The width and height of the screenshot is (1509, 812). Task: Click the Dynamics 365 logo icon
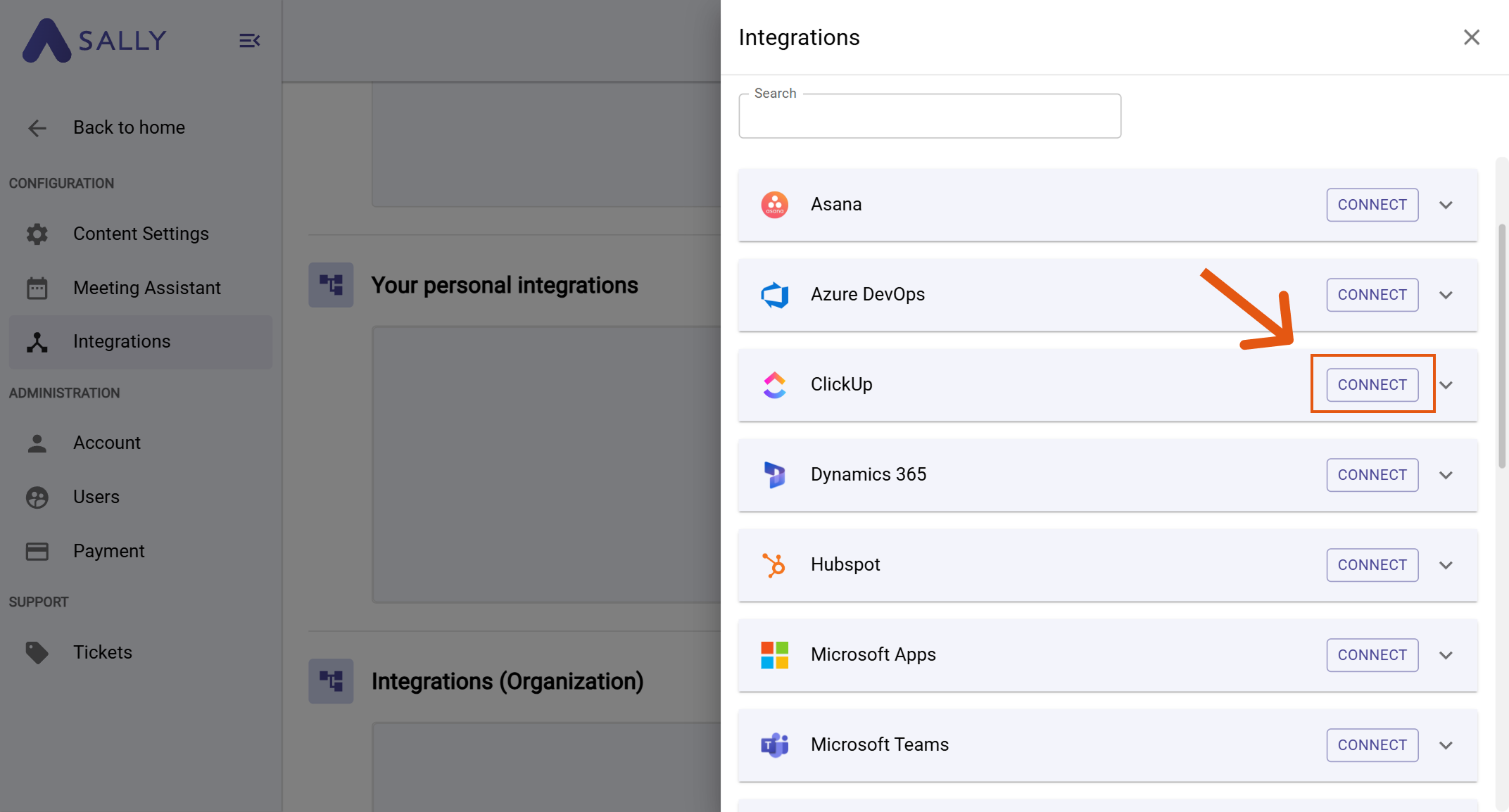coord(775,475)
